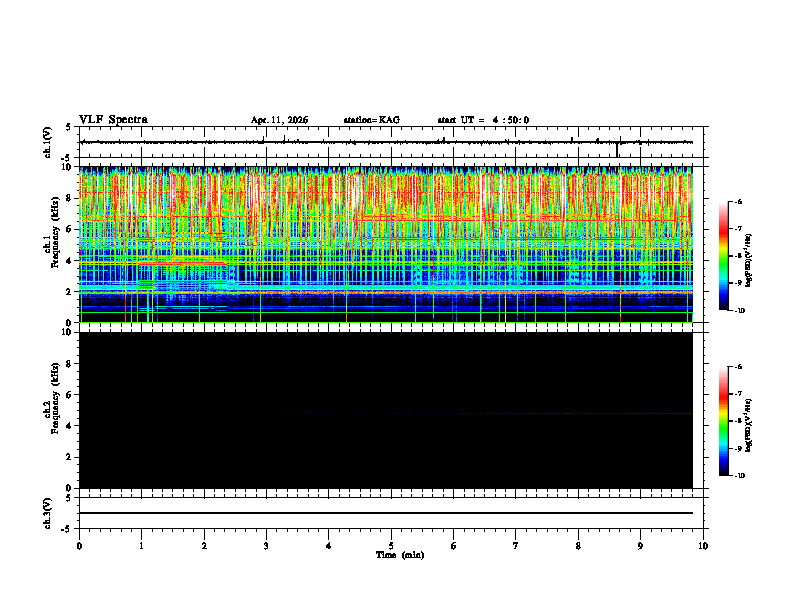Click the ch.1 spectrogram color bar
This screenshot has height=612, width=792.
723,256
